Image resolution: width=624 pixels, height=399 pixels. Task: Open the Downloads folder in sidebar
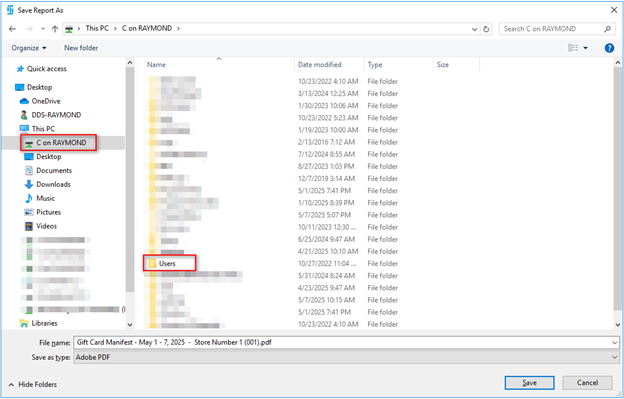coord(48,184)
